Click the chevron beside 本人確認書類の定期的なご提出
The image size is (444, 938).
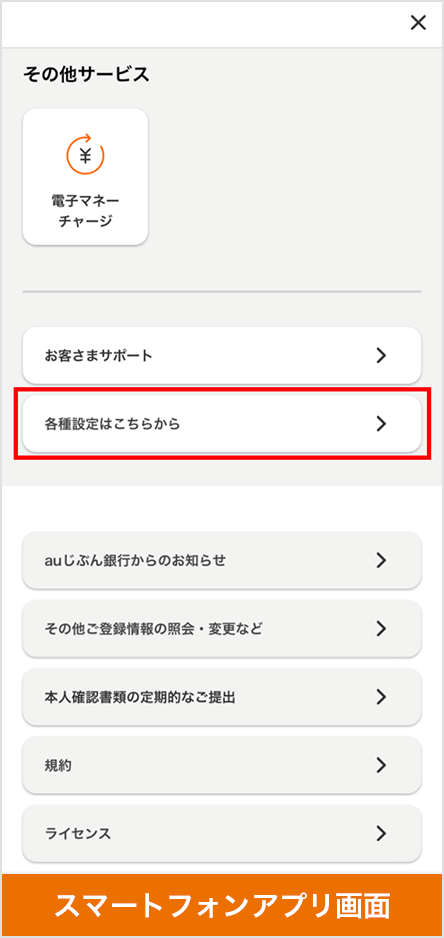[381, 696]
